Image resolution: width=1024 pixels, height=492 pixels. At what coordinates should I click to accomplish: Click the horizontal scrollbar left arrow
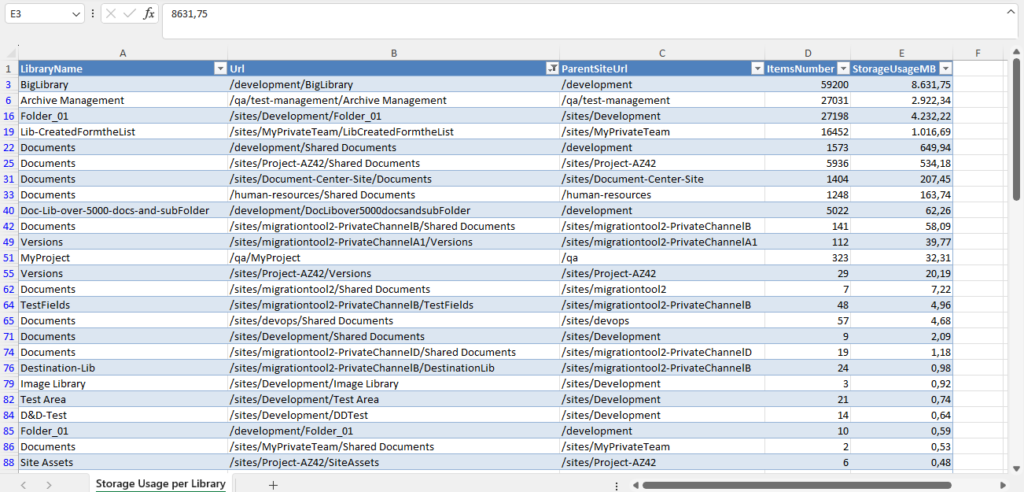click(634, 485)
